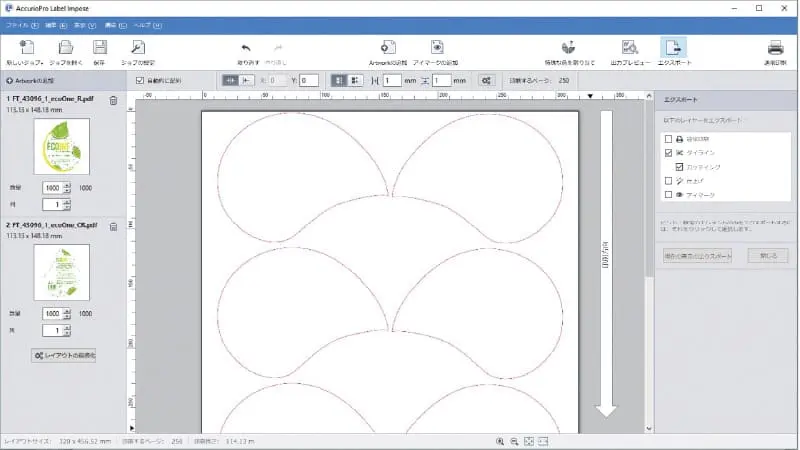The width and height of the screenshot is (800, 450).
Task: Click the Optimize Layout button
Action: (x=64, y=355)
